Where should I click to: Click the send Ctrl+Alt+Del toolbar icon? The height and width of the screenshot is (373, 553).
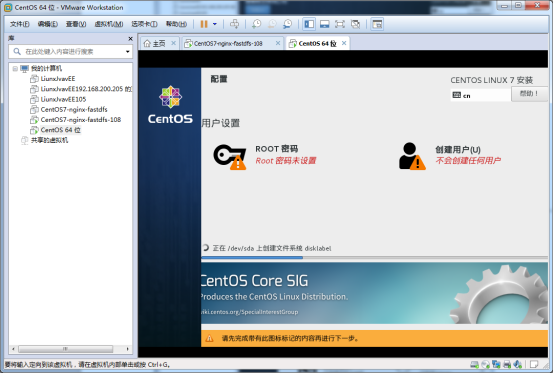click(x=234, y=24)
